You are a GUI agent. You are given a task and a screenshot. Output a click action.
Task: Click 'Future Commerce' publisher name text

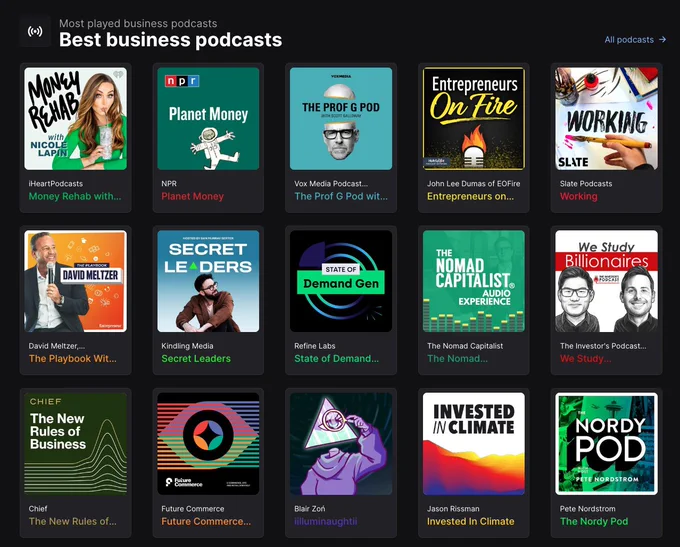(193, 509)
